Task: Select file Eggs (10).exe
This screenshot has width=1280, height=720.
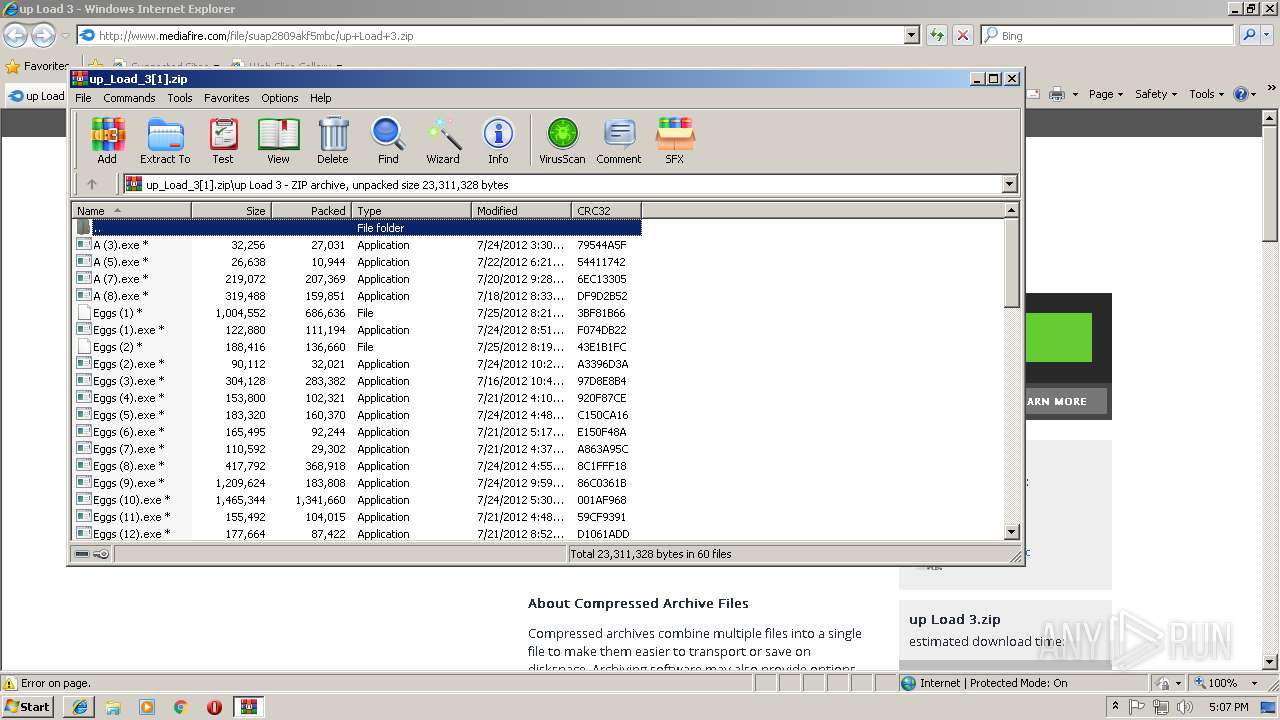Action: (357, 500)
